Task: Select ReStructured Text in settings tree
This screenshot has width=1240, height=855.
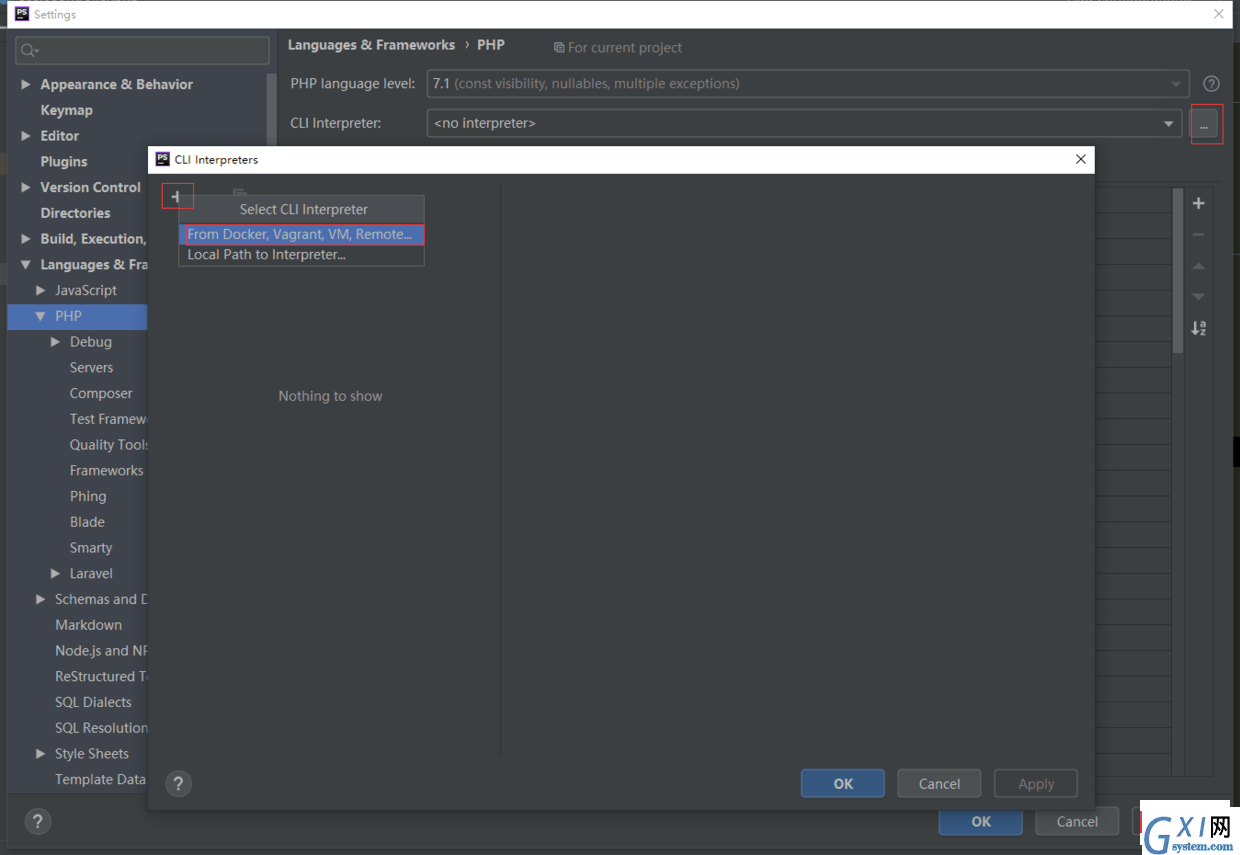Action: point(101,677)
